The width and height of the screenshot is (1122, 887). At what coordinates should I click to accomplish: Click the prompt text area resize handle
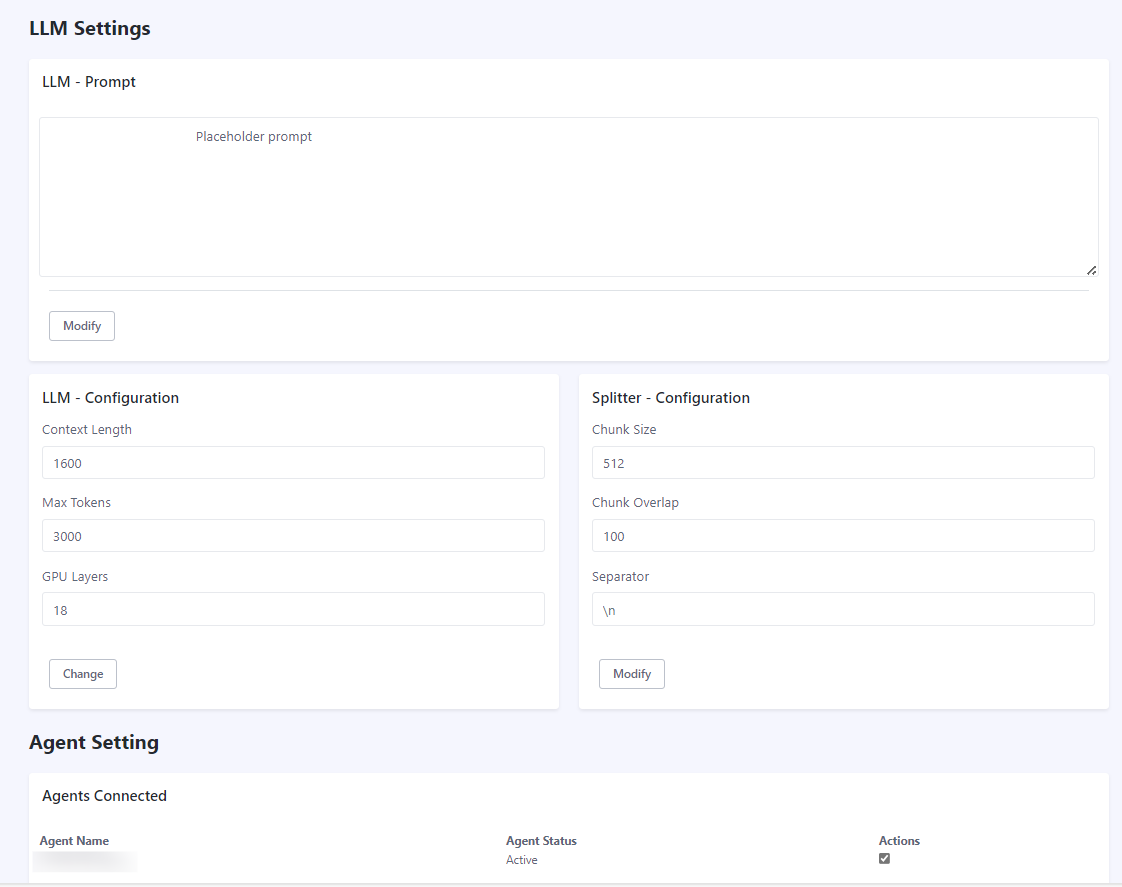1091,270
